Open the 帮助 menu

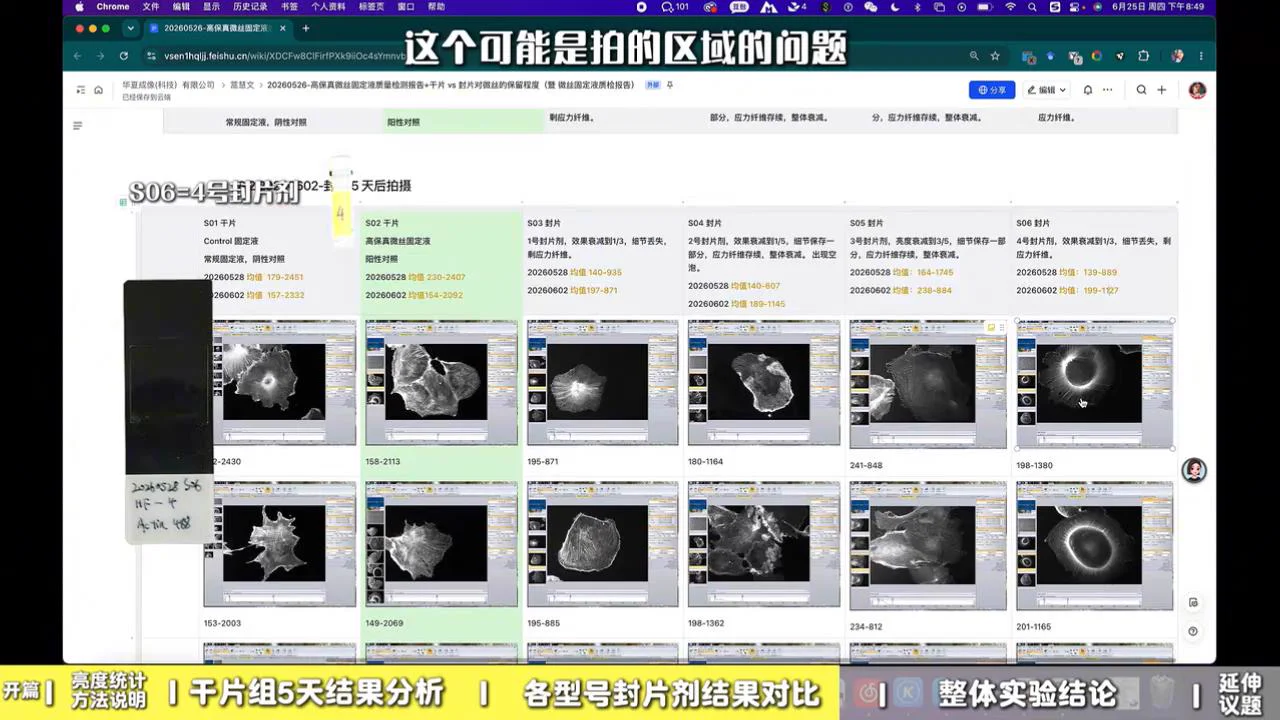click(436, 7)
